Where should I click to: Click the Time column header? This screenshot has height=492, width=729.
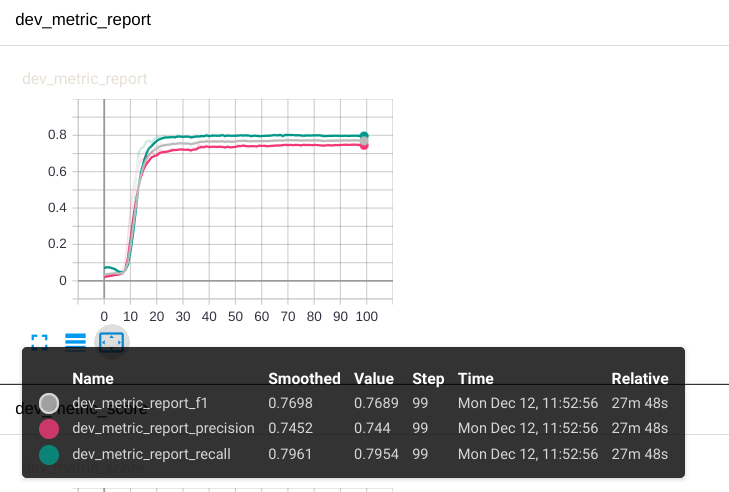tap(475, 379)
